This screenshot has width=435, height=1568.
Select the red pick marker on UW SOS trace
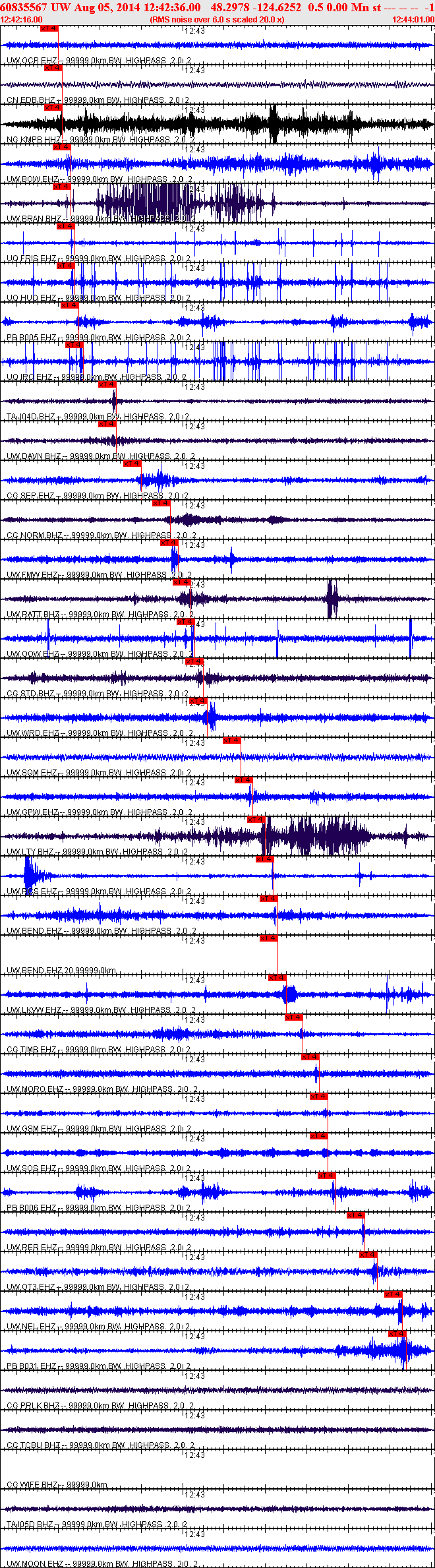[x=319, y=1136]
